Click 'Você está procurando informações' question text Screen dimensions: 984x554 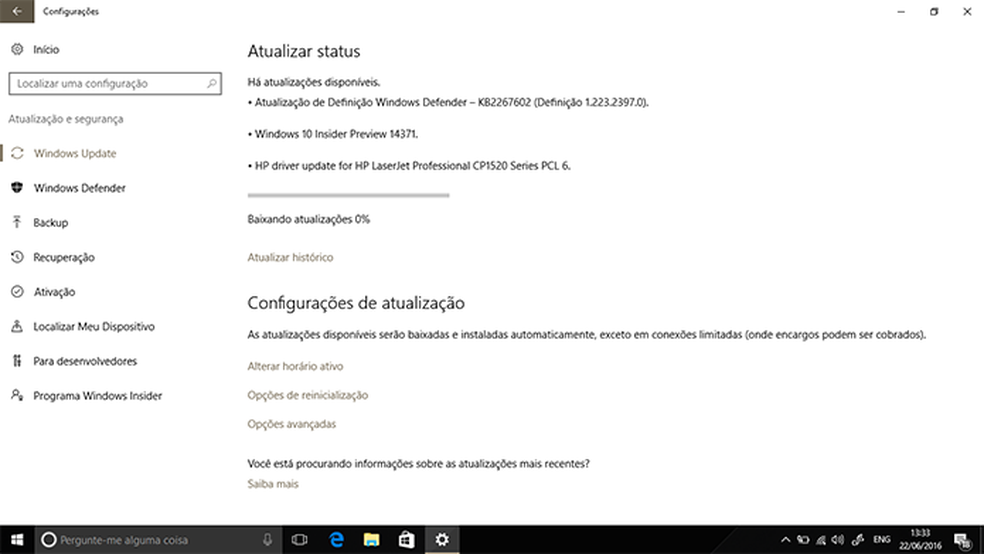(x=419, y=464)
